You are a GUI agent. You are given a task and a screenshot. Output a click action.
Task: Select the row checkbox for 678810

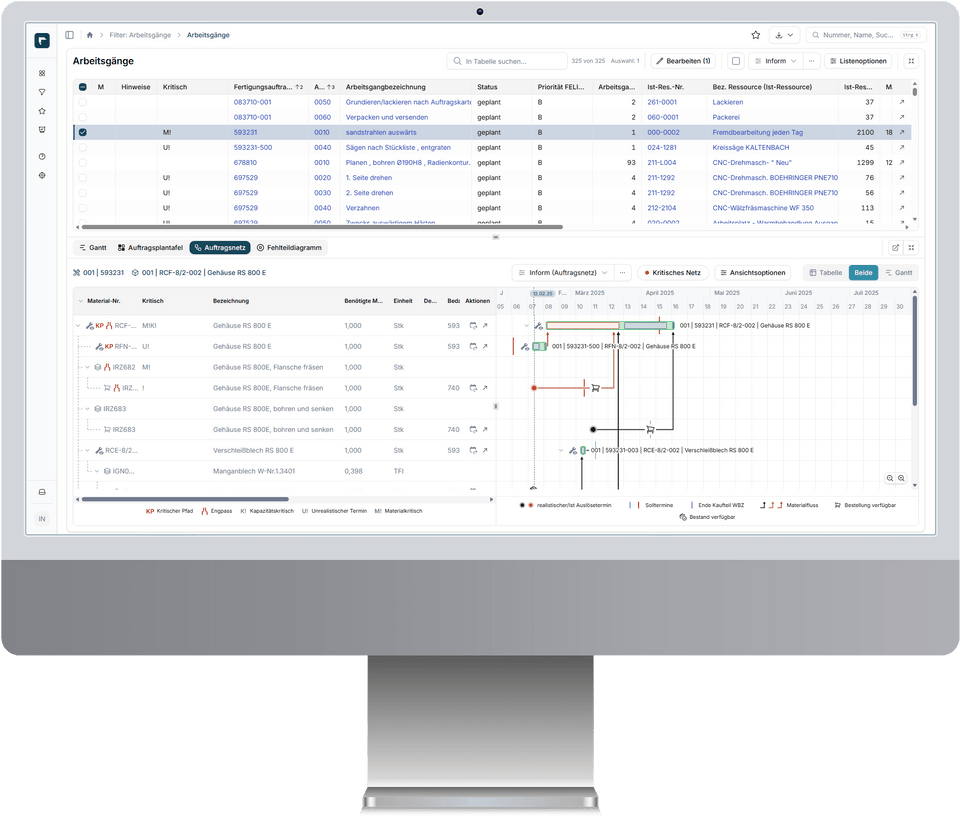point(83,163)
